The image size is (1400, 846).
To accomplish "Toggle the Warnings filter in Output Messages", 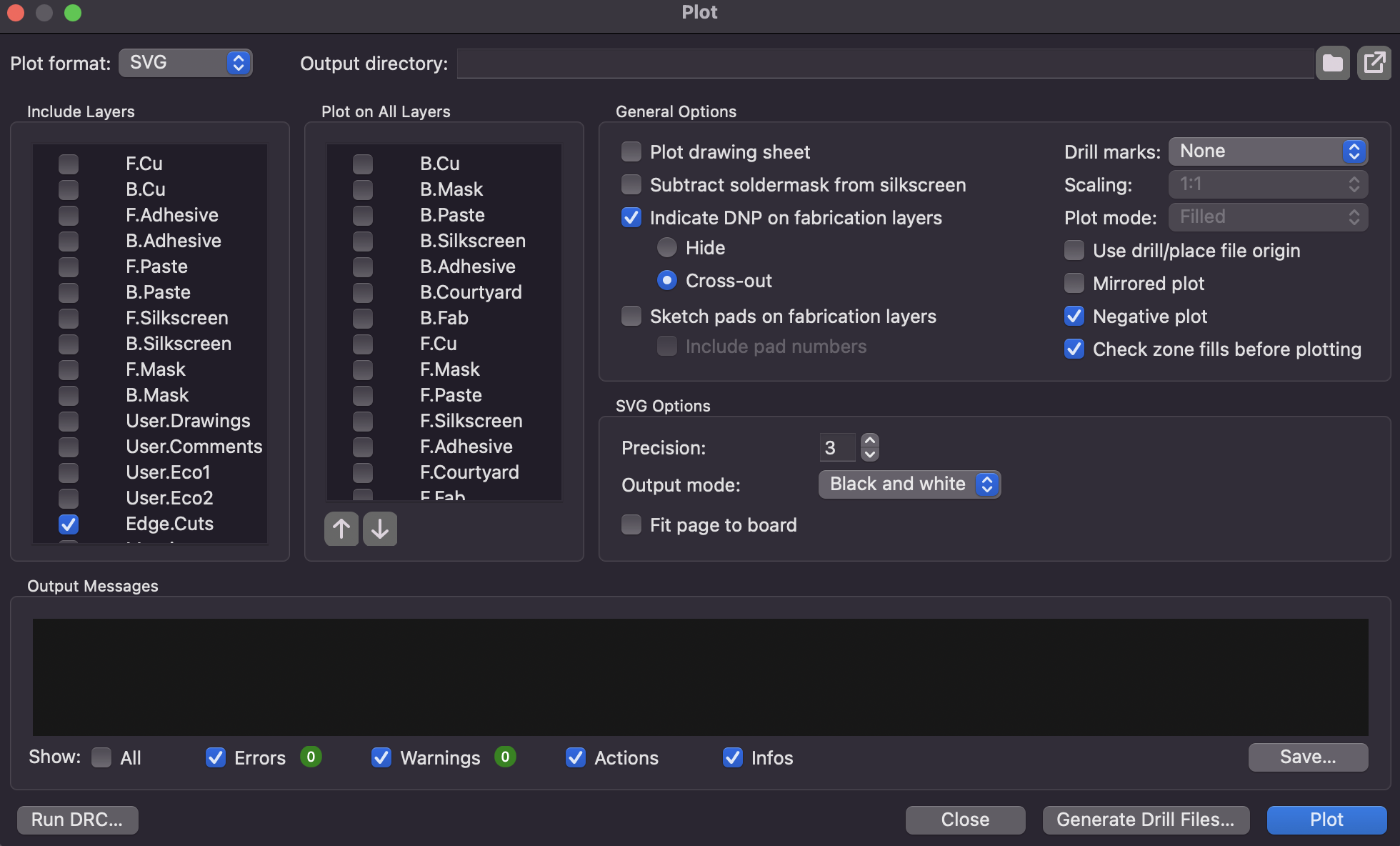I will click(x=381, y=757).
